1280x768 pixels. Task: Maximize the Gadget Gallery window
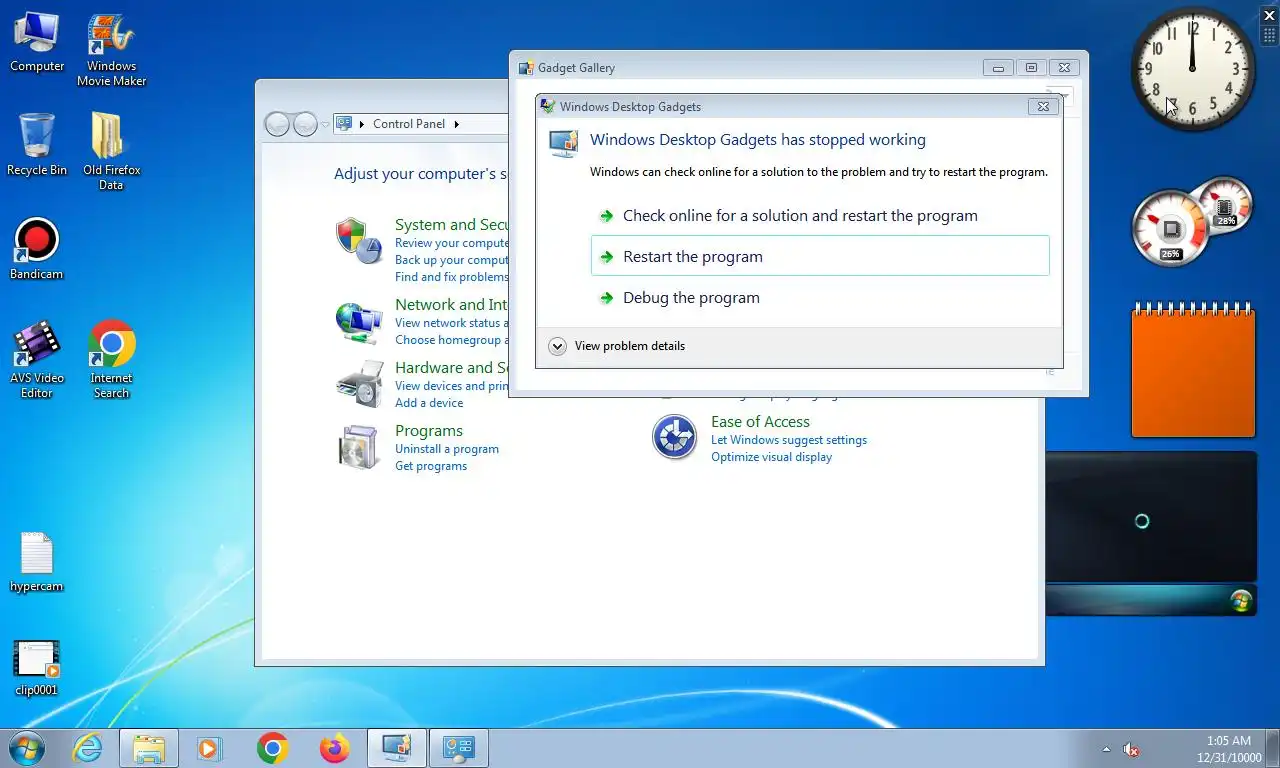click(1031, 68)
